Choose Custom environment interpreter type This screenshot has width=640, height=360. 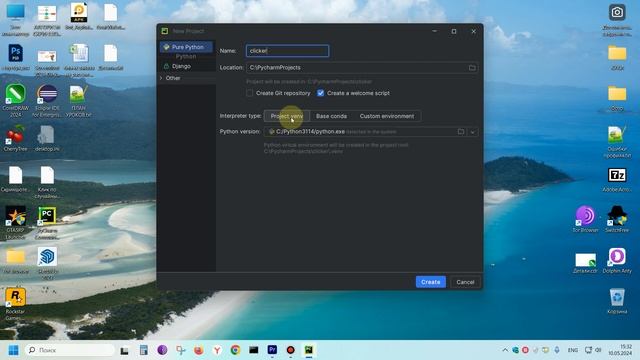[387, 116]
